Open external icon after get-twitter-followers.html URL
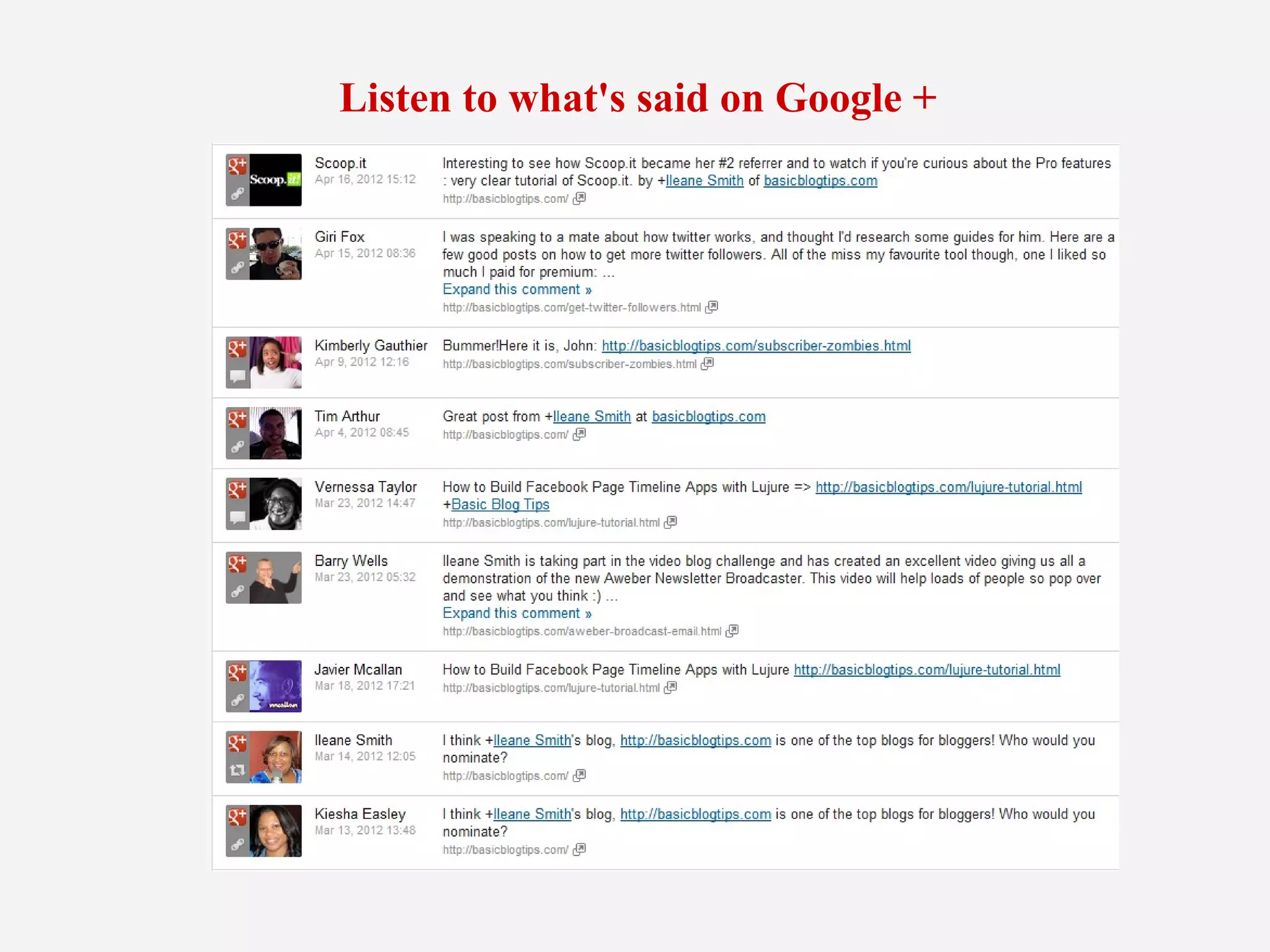Image resolution: width=1270 pixels, height=952 pixels. (712, 307)
